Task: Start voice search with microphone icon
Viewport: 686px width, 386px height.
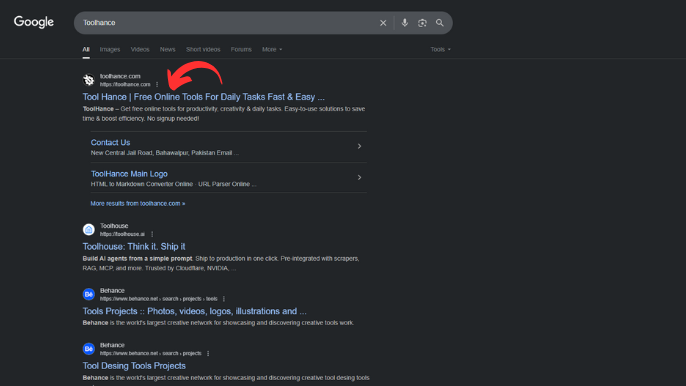Action: pos(405,23)
